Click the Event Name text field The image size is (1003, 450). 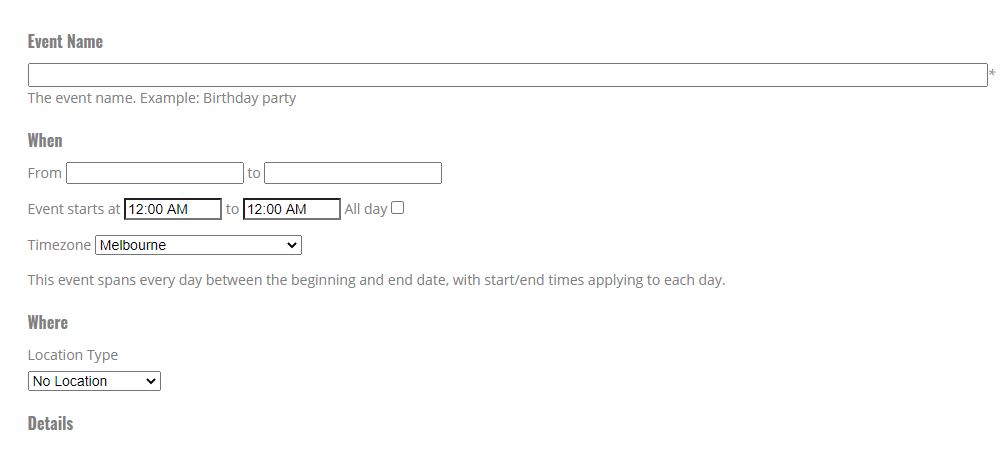[507, 75]
